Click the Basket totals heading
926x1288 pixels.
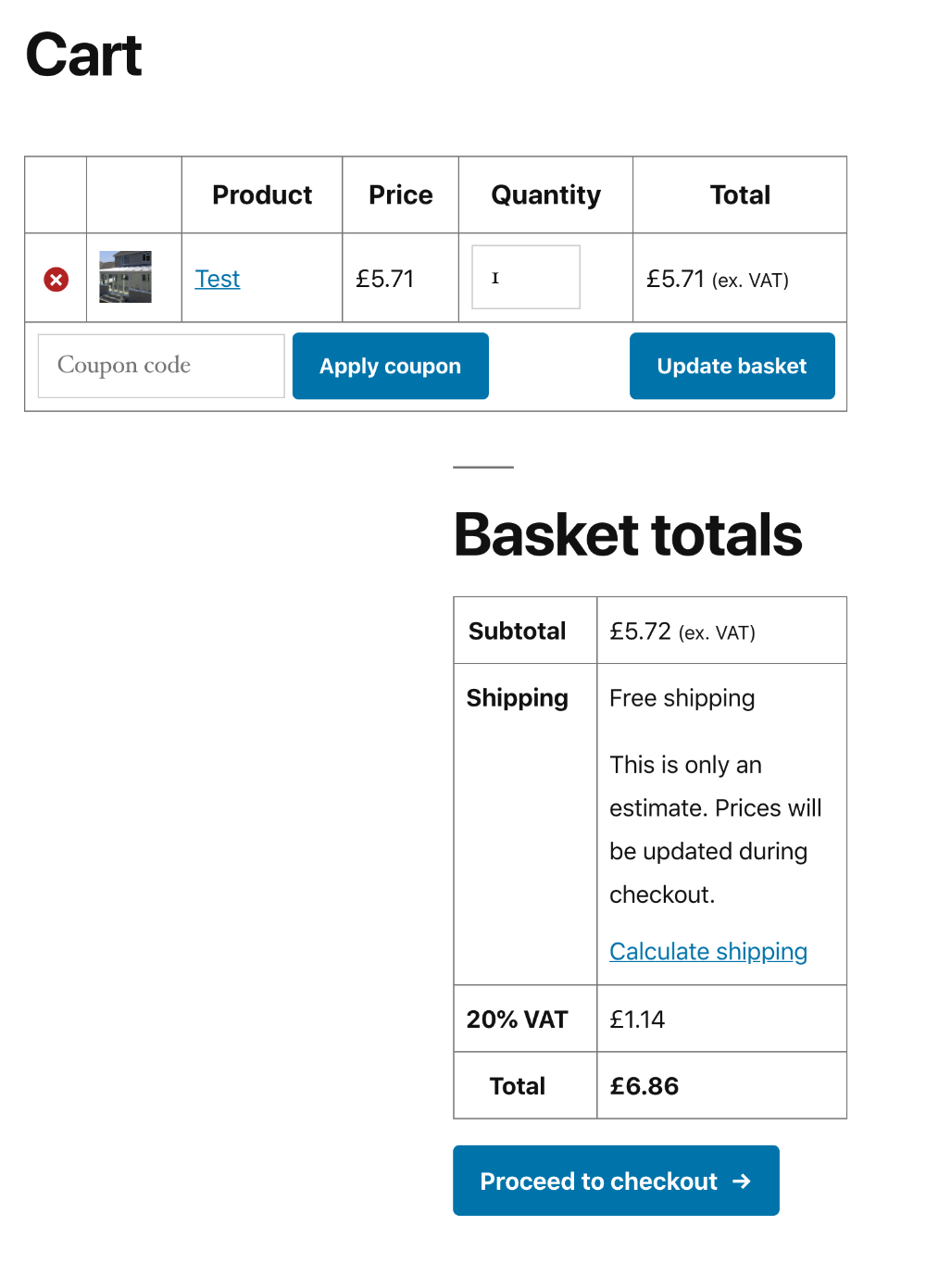click(628, 535)
